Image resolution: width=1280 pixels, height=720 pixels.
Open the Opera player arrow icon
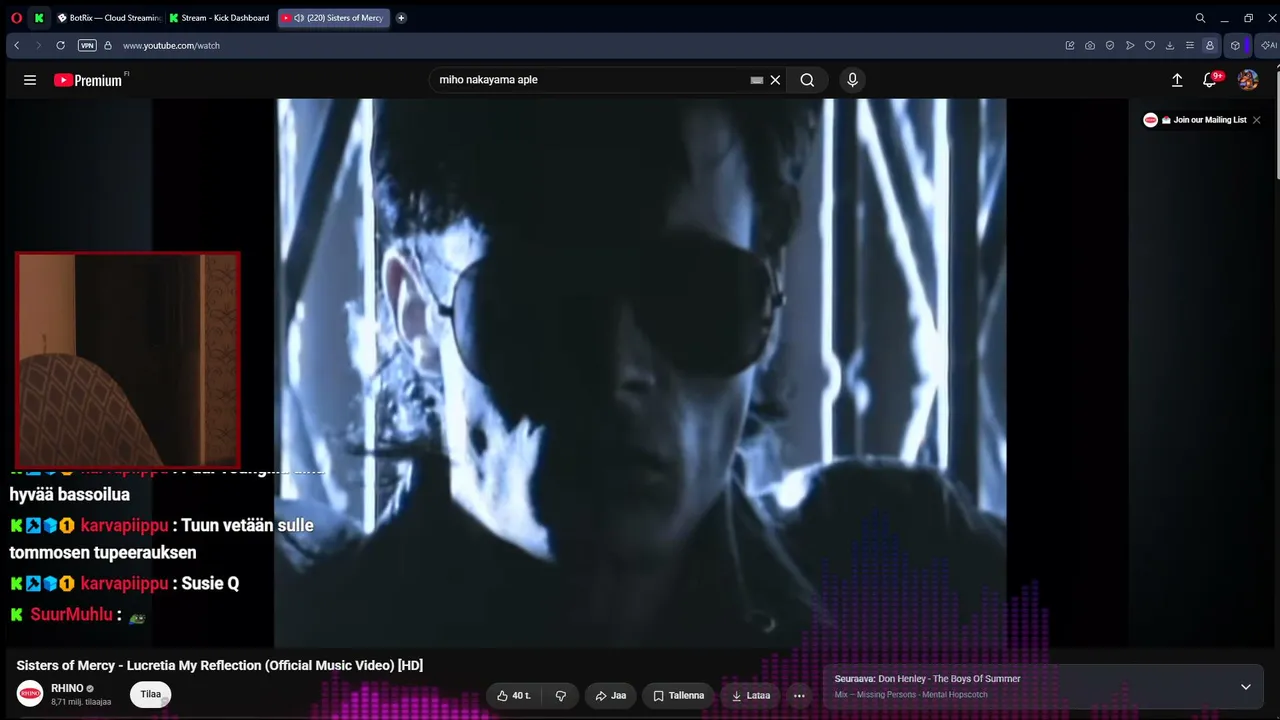point(1130,45)
